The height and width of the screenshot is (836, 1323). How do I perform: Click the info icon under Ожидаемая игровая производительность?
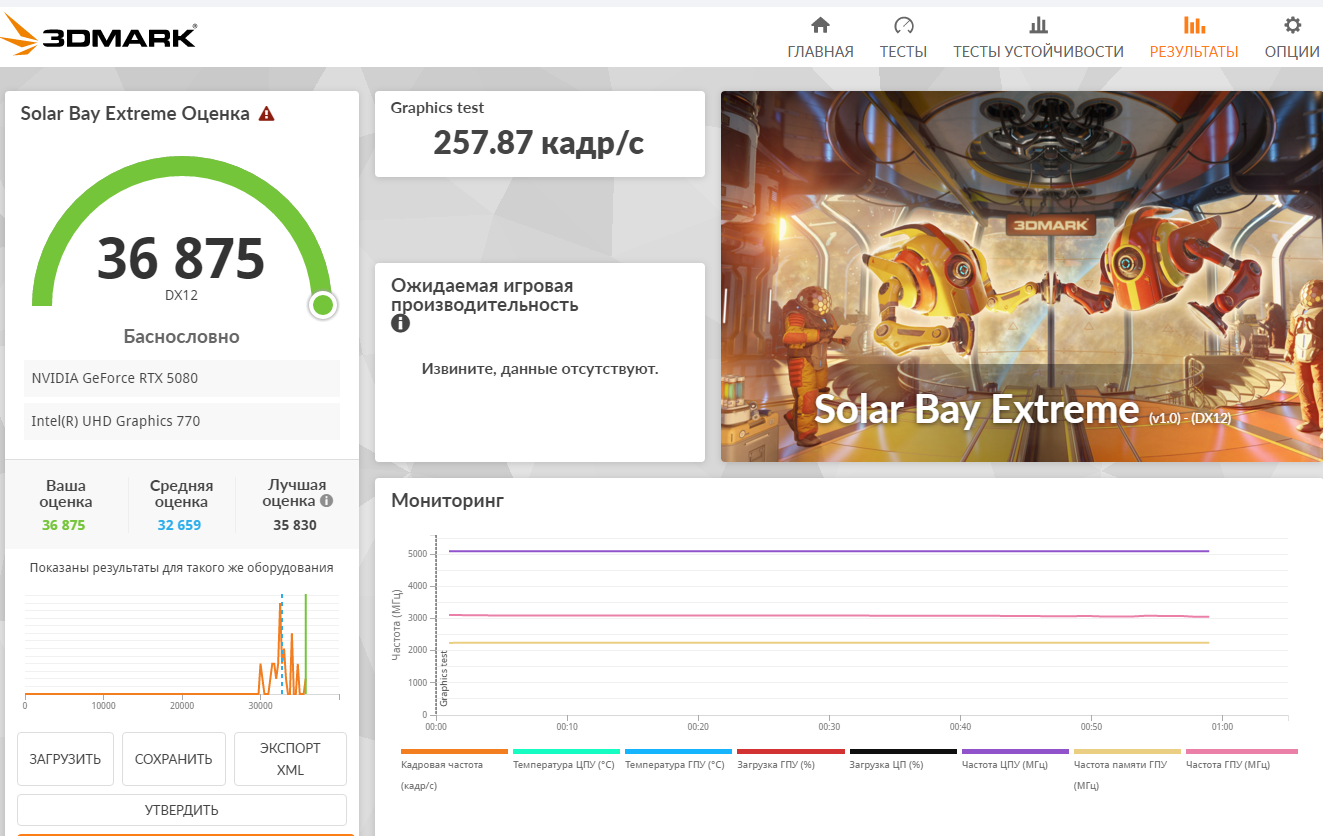coord(400,323)
